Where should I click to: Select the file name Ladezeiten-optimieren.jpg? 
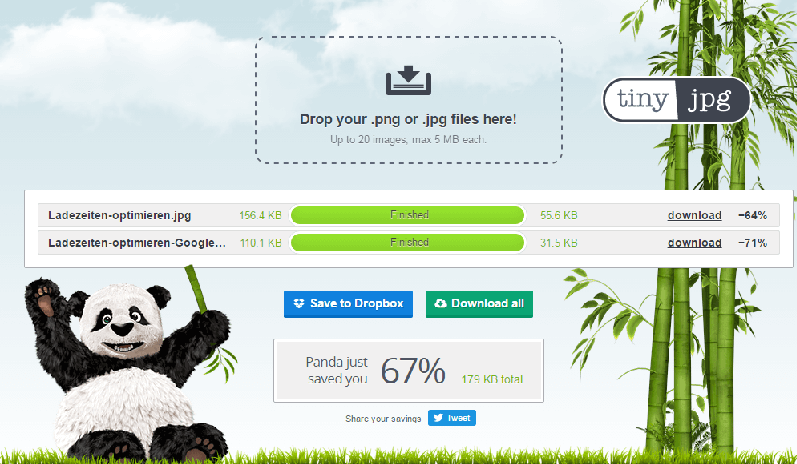pyautogui.click(x=119, y=215)
